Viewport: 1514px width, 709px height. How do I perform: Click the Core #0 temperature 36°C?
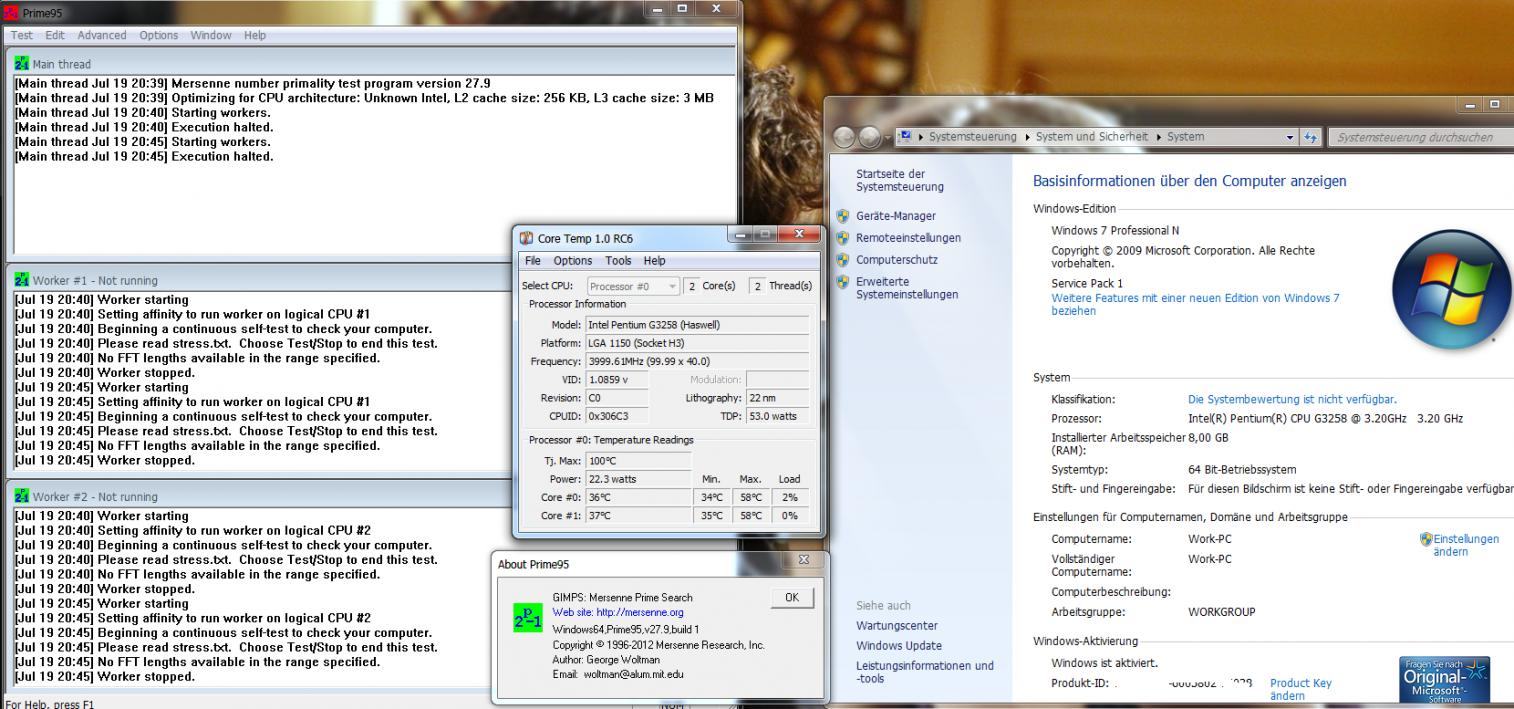pyautogui.click(x=637, y=497)
